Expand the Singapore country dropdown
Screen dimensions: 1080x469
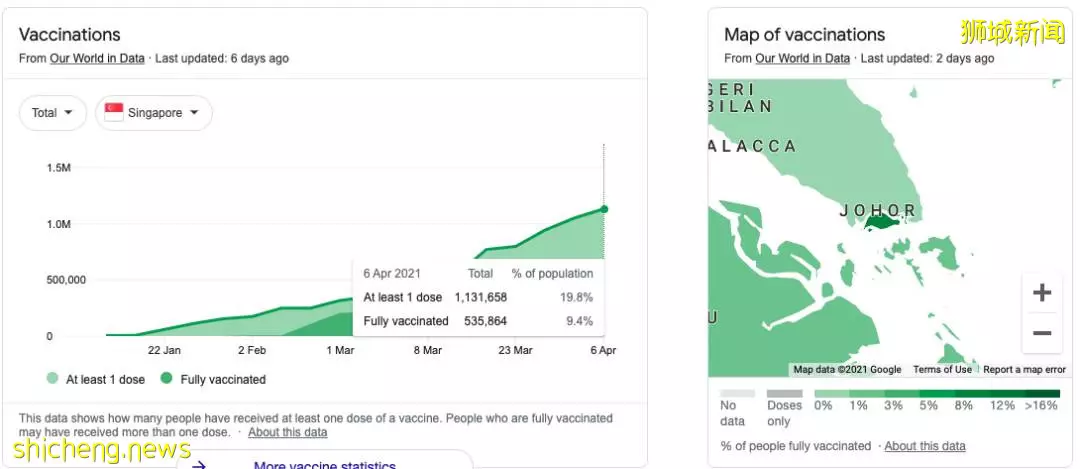pyautogui.click(x=154, y=112)
